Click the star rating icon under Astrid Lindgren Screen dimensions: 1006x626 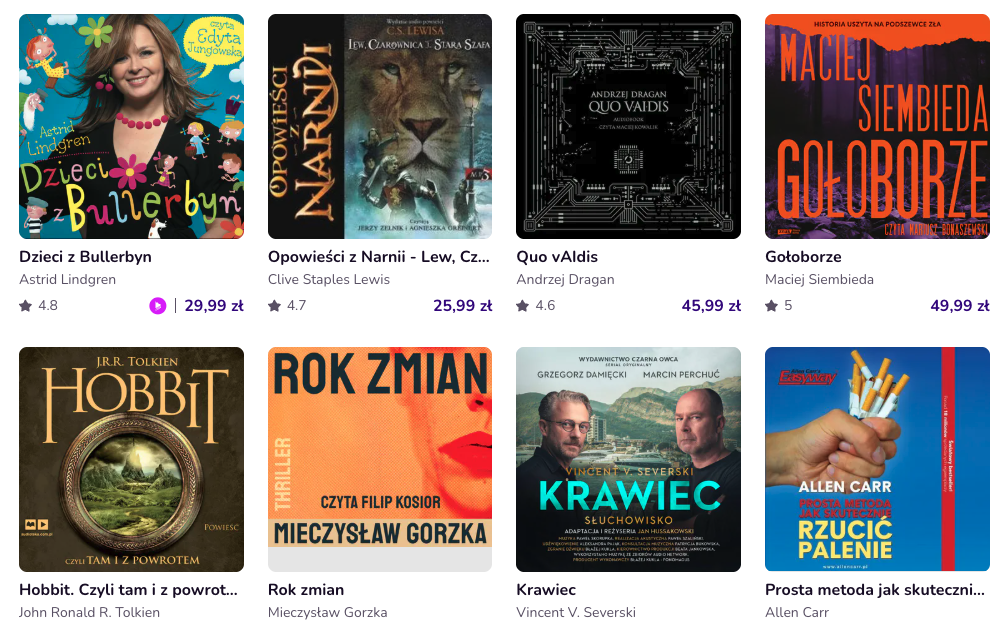pos(26,306)
